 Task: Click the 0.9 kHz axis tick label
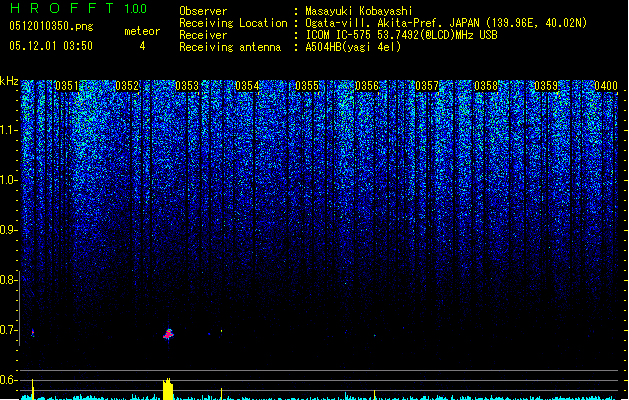[8, 230]
